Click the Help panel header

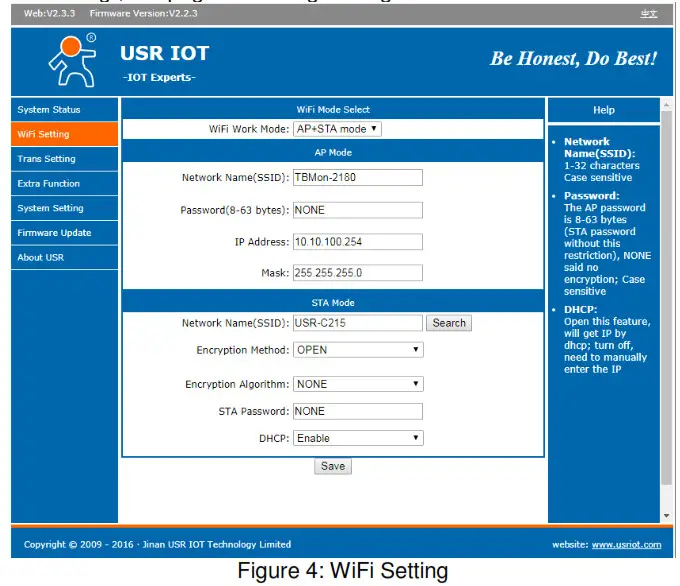tap(604, 110)
